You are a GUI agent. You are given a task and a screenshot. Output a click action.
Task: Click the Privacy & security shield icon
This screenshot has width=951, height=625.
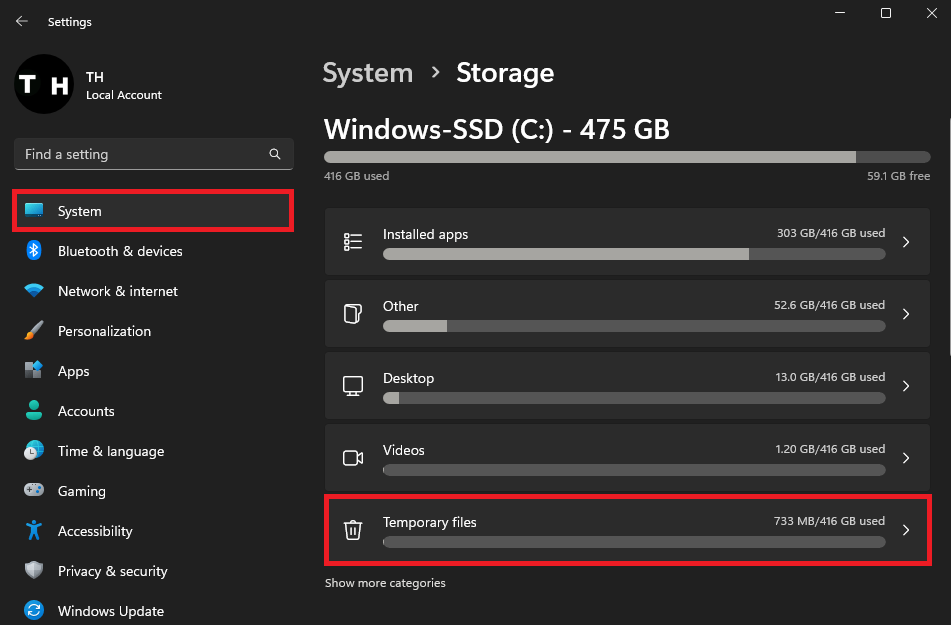pos(34,571)
